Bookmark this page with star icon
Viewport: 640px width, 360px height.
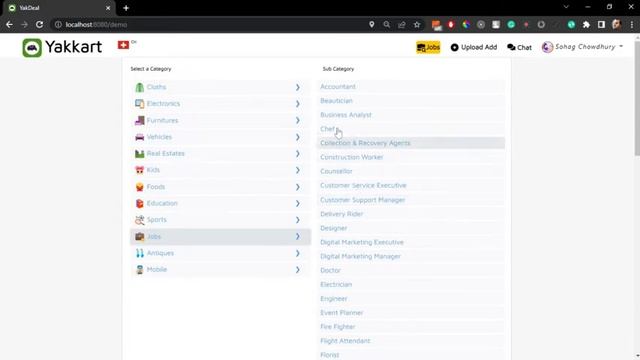(417, 24)
